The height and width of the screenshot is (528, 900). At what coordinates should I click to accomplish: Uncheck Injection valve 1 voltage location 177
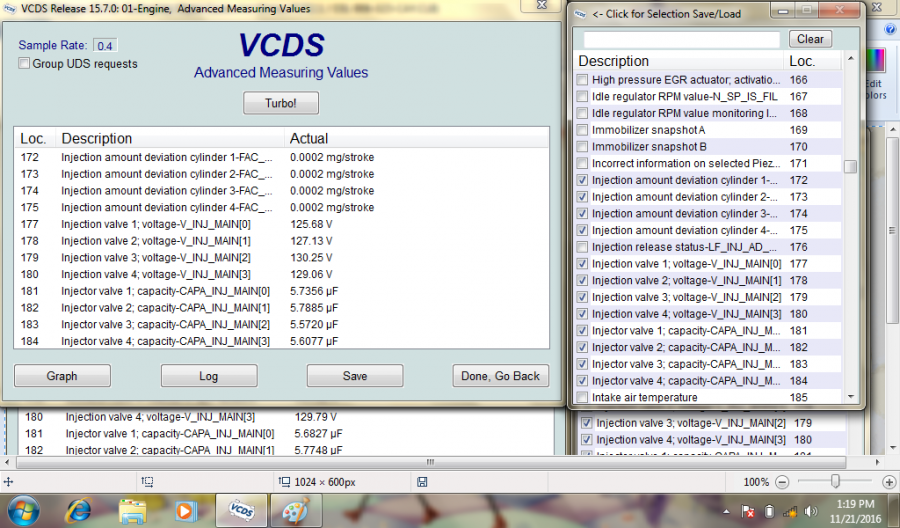pyautogui.click(x=583, y=264)
